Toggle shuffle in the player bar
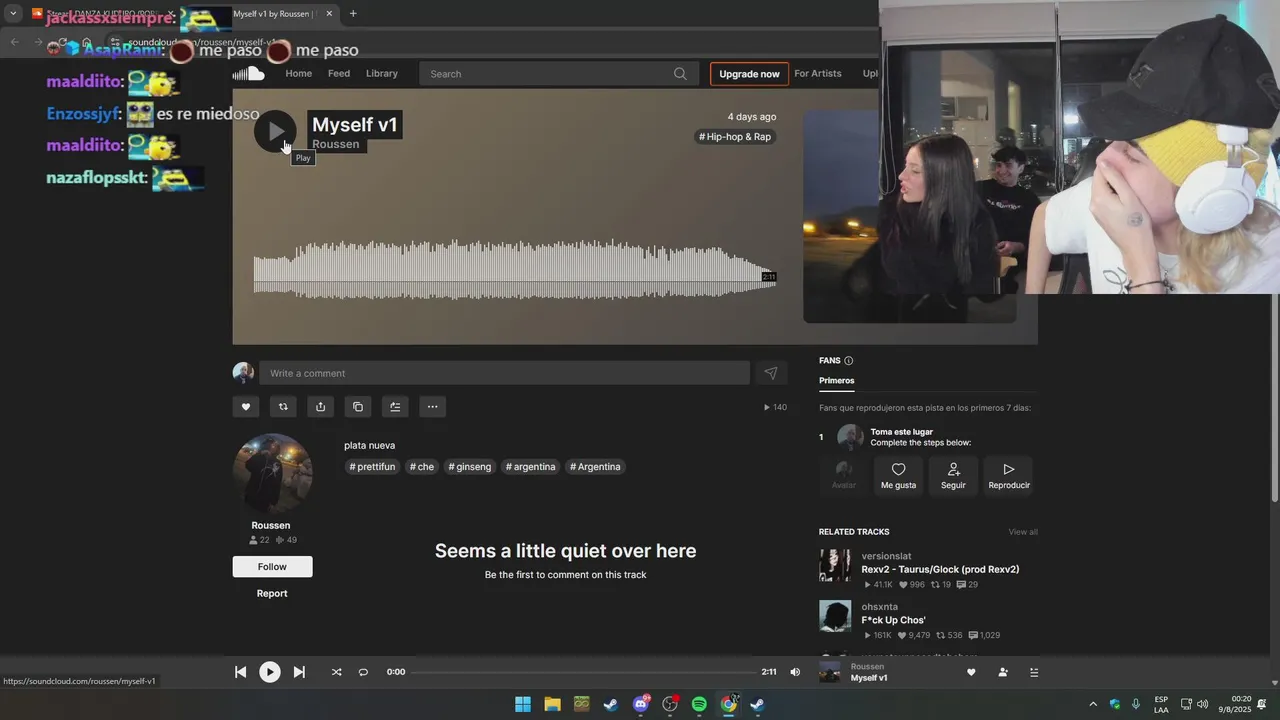The width and height of the screenshot is (1280, 720). click(x=336, y=672)
